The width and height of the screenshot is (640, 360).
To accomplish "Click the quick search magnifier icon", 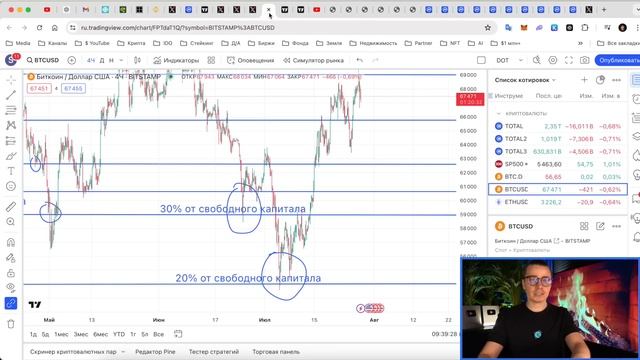I will (x=536, y=60).
